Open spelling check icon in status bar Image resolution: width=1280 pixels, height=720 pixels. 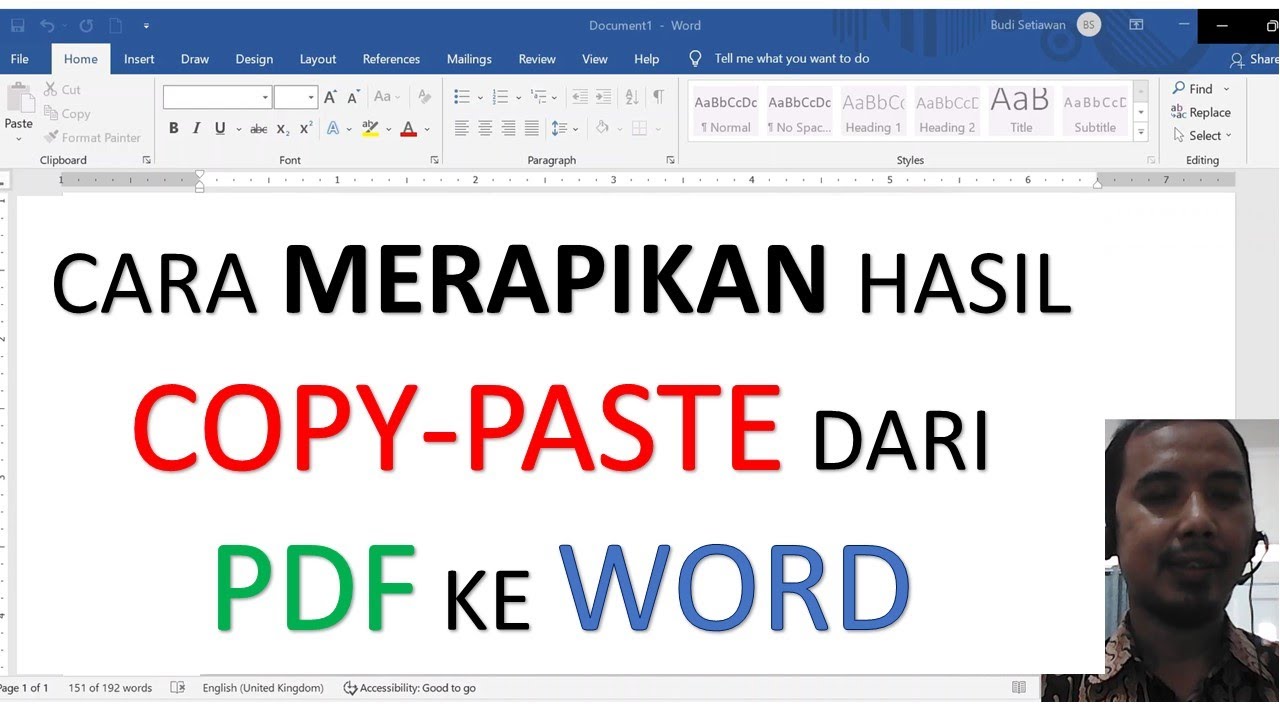tap(178, 688)
